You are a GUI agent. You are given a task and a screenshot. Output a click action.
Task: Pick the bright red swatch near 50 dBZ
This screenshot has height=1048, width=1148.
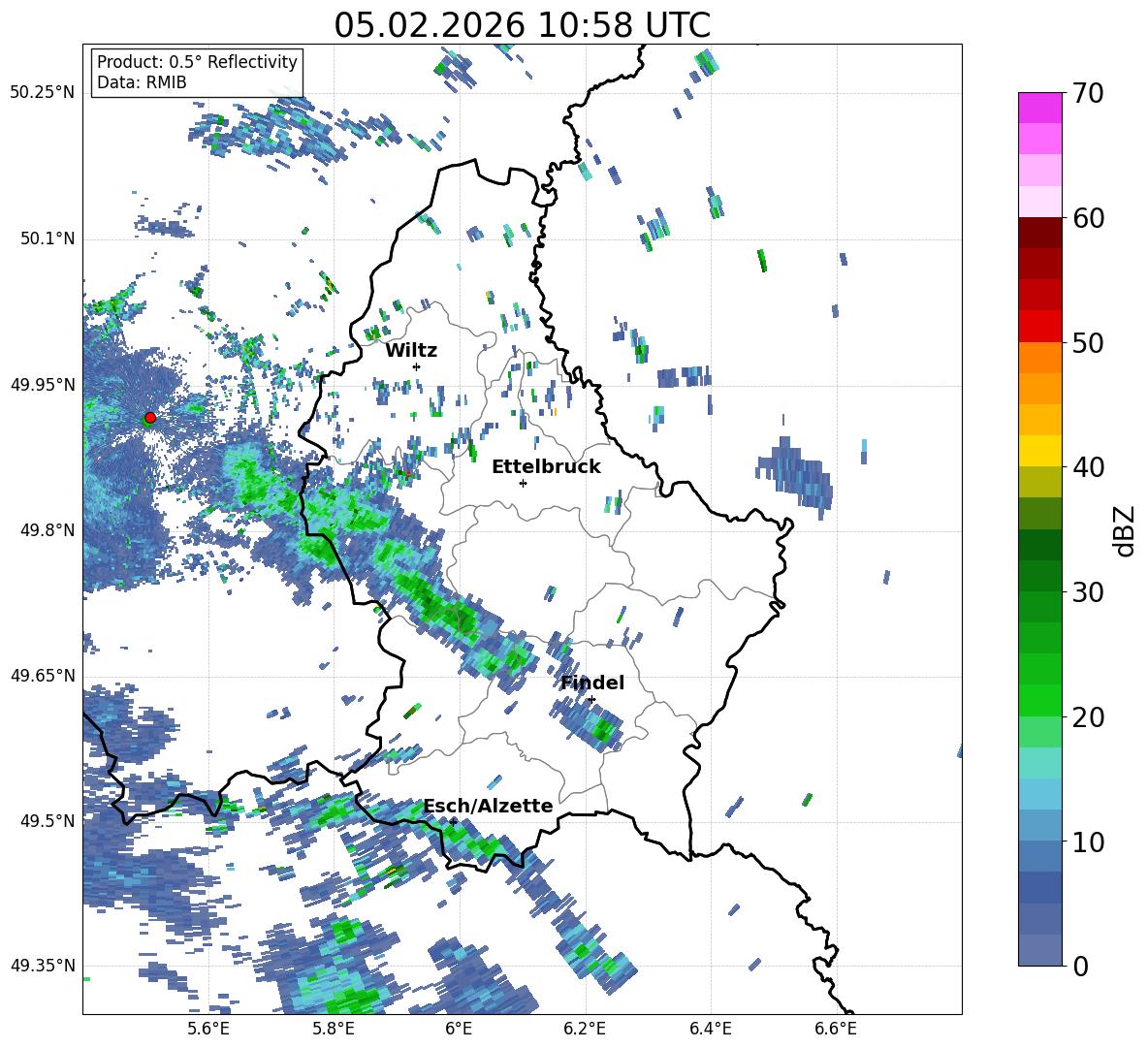[x=1039, y=327]
